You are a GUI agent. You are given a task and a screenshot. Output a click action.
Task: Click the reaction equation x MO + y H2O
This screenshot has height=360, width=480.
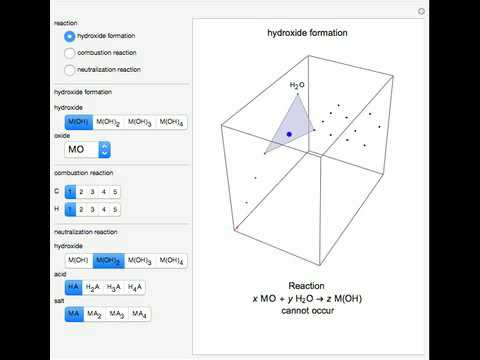307,299
